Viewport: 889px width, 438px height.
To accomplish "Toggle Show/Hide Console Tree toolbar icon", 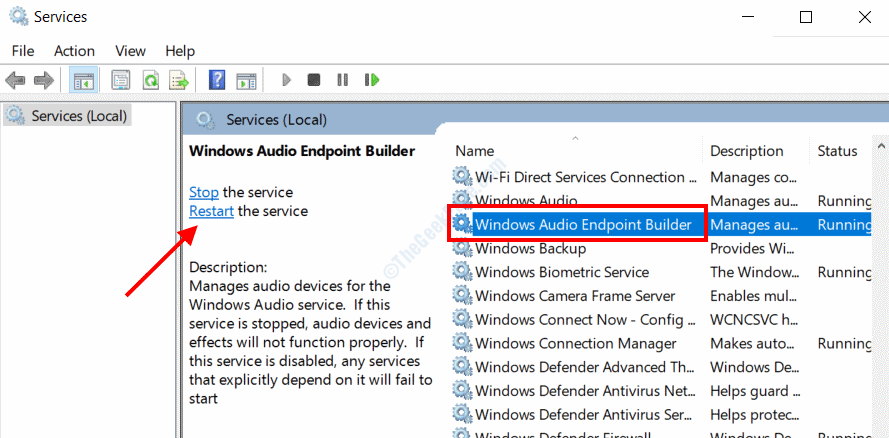I will pyautogui.click(x=84, y=80).
